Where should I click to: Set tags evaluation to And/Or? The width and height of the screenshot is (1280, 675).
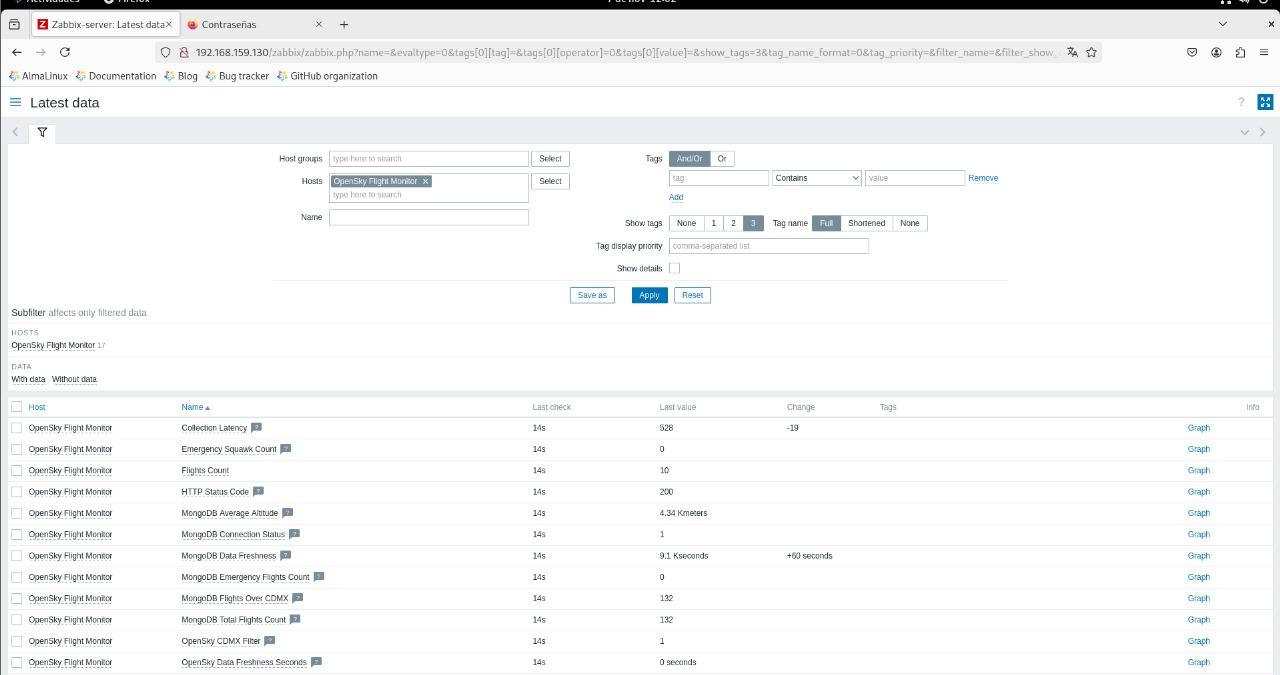(x=689, y=158)
